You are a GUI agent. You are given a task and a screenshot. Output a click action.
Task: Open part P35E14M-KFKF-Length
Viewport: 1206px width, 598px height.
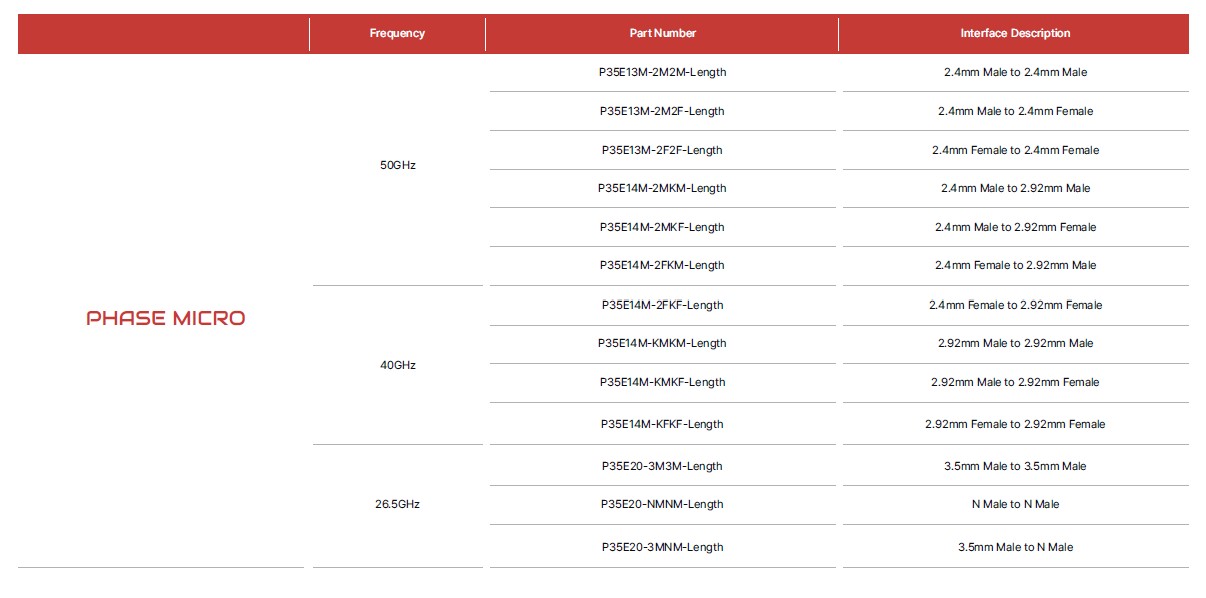click(662, 424)
